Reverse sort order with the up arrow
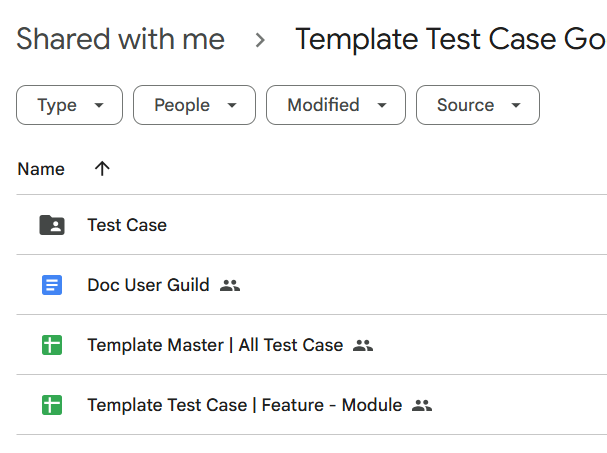Screen dimensions: 607x453 102,168
